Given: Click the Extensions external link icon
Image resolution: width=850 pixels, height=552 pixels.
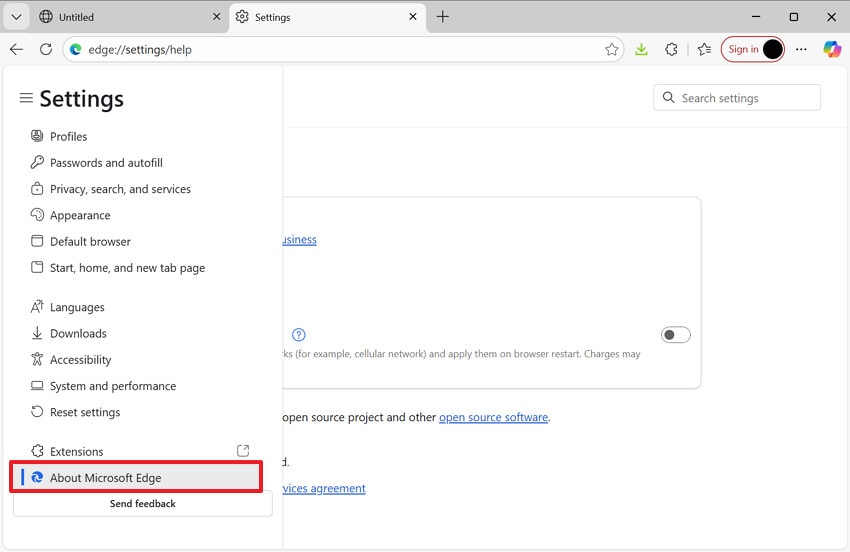Looking at the screenshot, I should [x=243, y=451].
